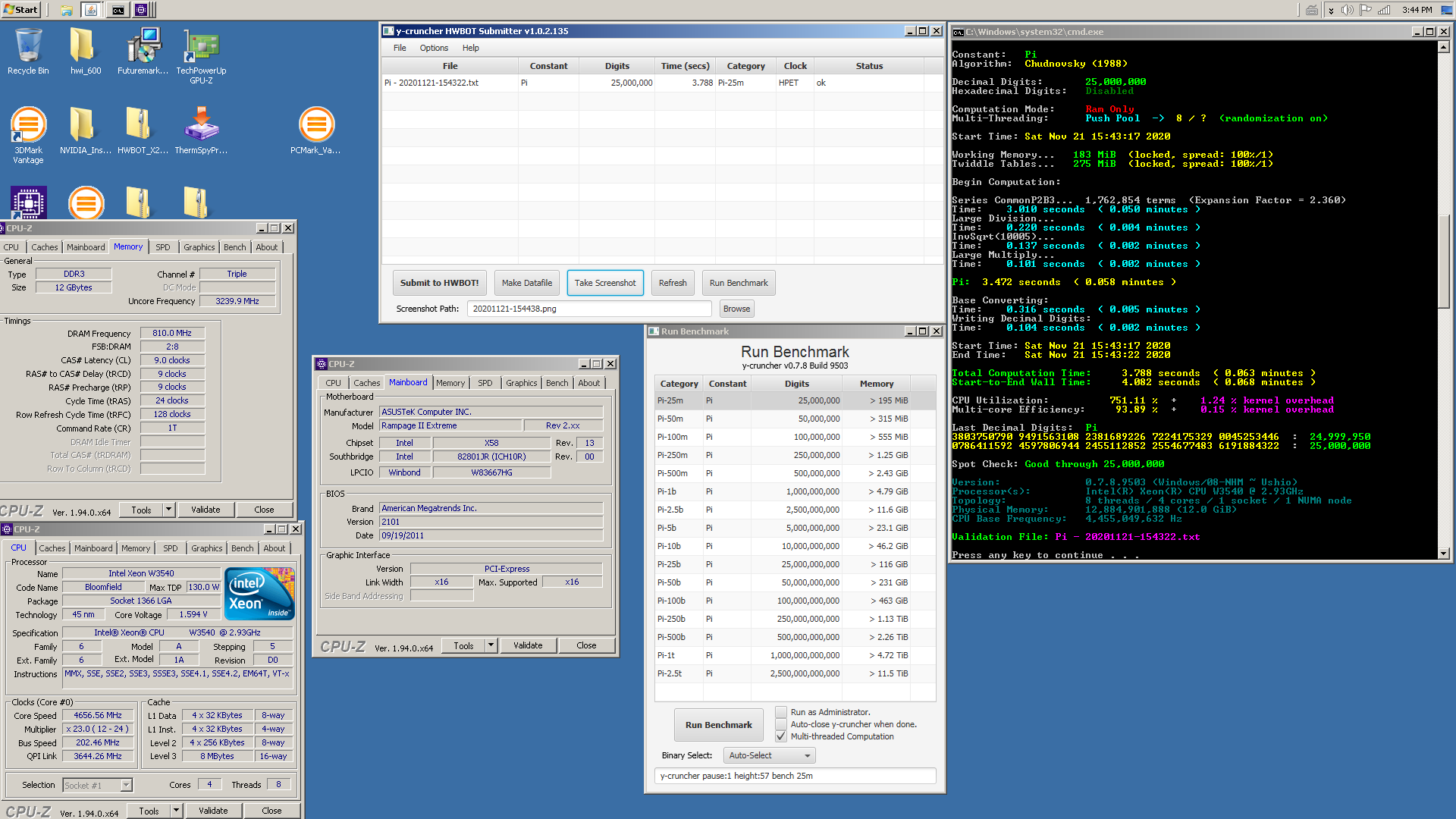Open the network signal tray icon
Image resolution: width=1456 pixels, height=819 pixels.
tap(1384, 10)
